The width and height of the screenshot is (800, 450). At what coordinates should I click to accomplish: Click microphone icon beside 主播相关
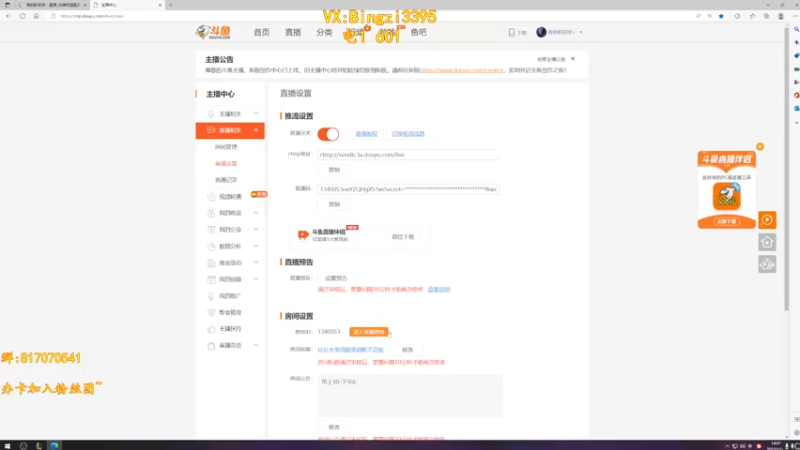pyautogui.click(x=211, y=114)
